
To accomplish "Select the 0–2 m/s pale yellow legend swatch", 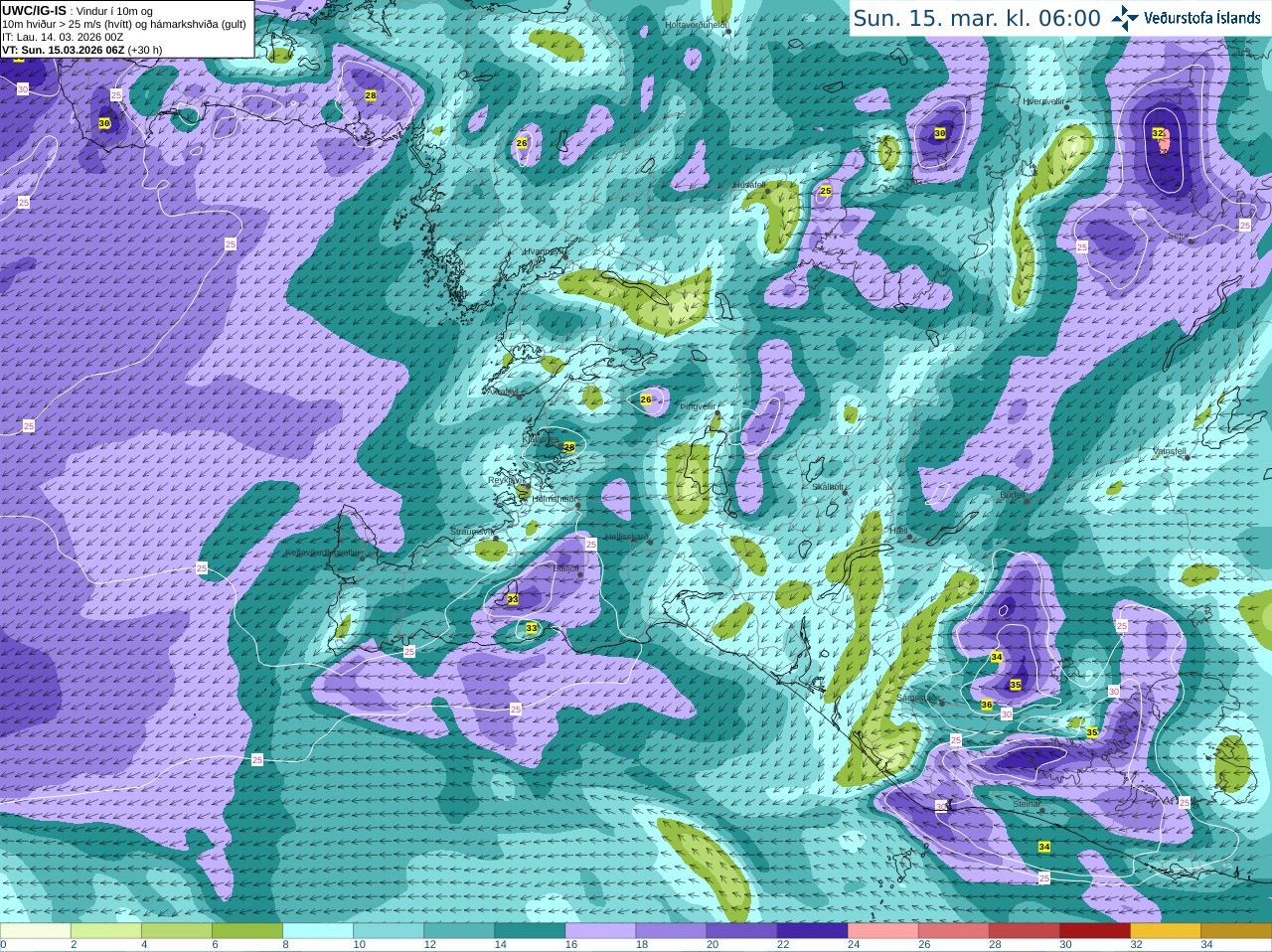I will pos(36,931).
